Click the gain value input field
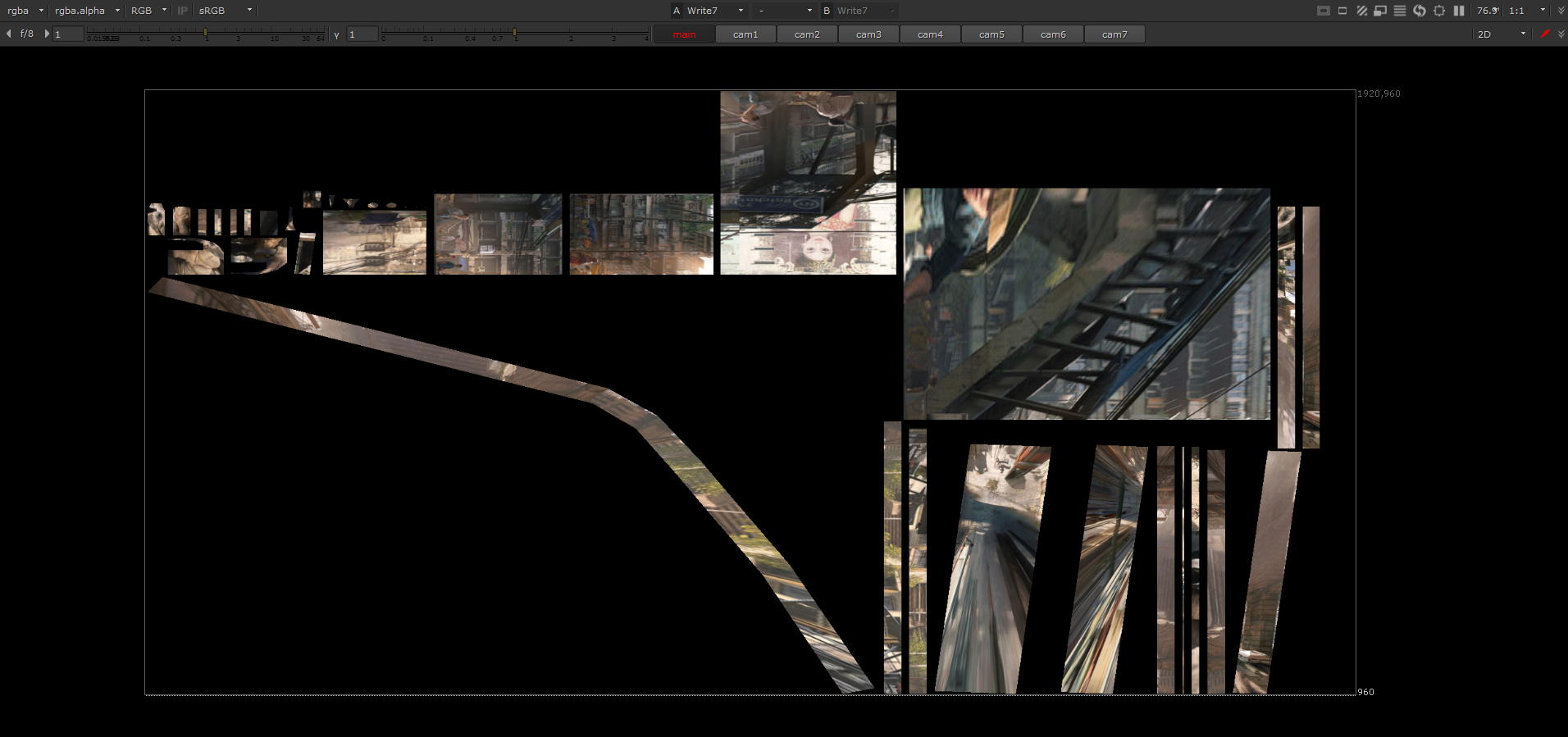 (68, 34)
